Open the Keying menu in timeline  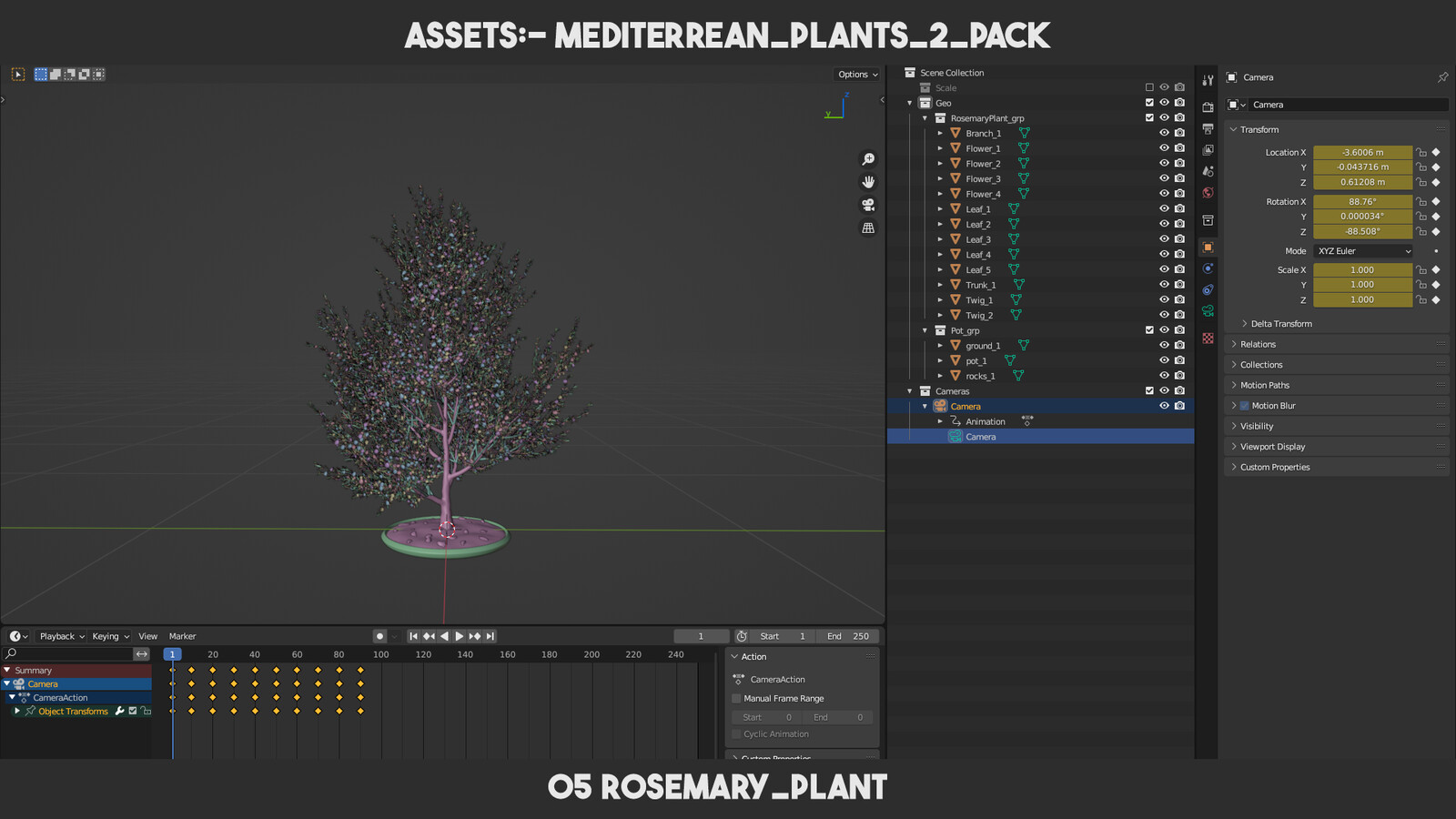pyautogui.click(x=110, y=636)
